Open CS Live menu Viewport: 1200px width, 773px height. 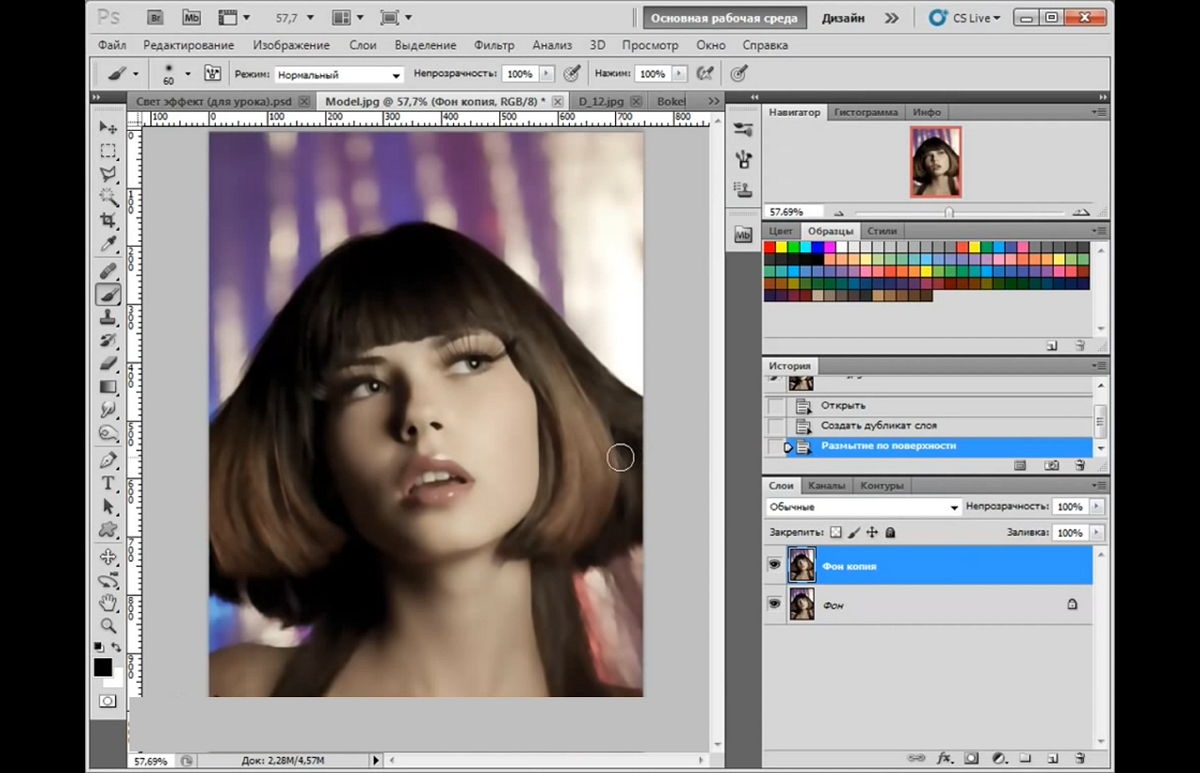(x=964, y=18)
